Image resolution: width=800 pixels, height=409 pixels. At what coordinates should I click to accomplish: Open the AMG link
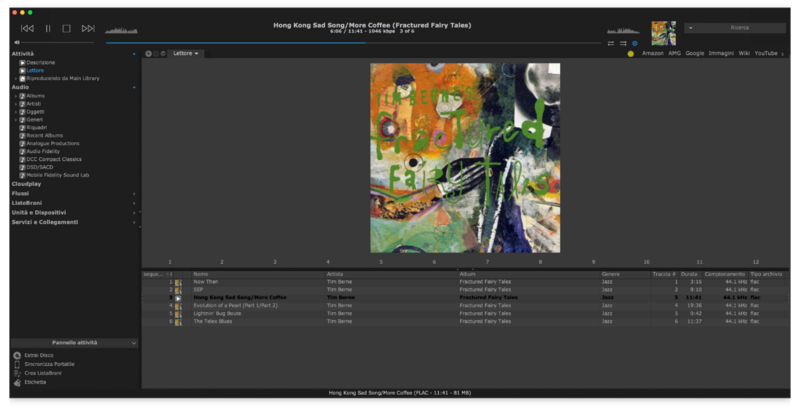tap(674, 53)
